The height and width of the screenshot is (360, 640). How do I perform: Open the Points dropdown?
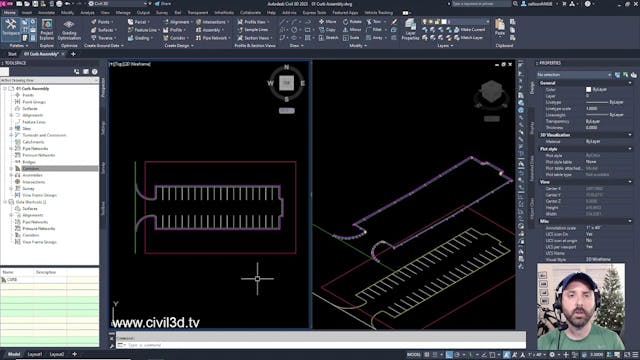[102, 22]
